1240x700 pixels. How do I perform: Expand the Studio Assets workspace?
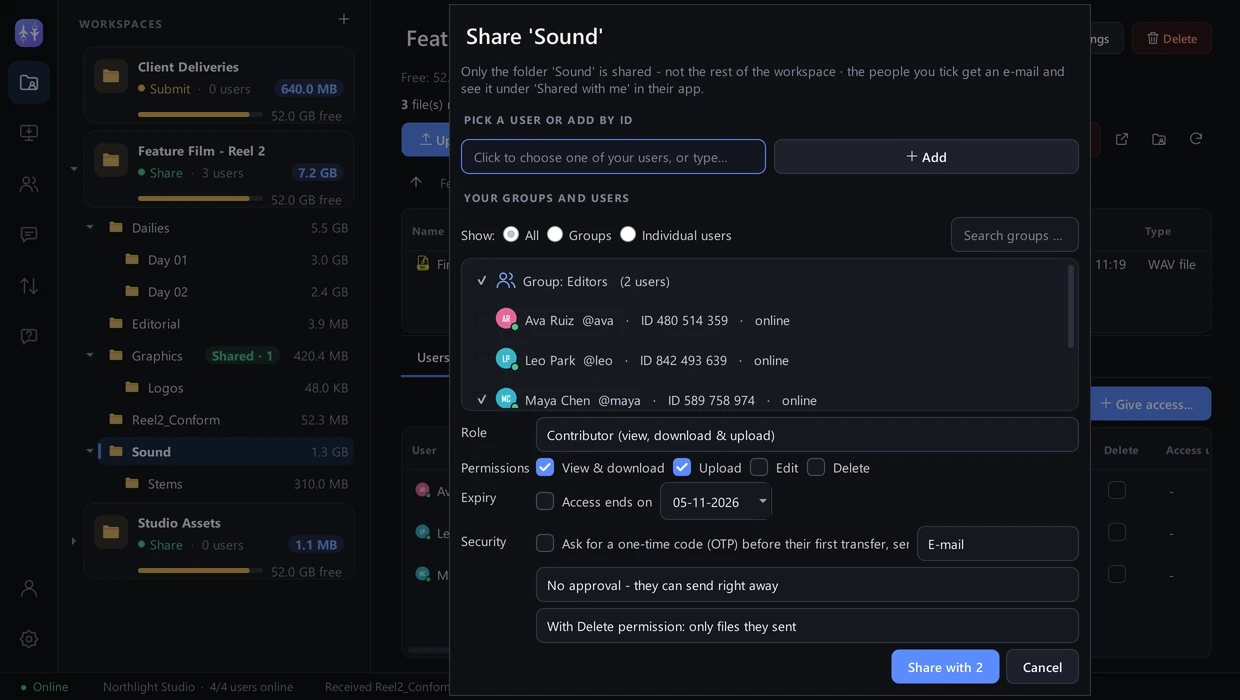point(73,541)
